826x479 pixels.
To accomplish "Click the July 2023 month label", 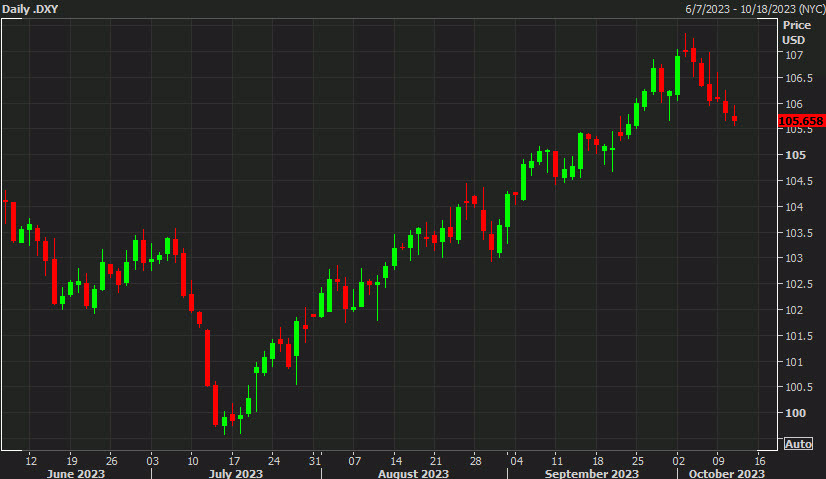I will pos(235,473).
